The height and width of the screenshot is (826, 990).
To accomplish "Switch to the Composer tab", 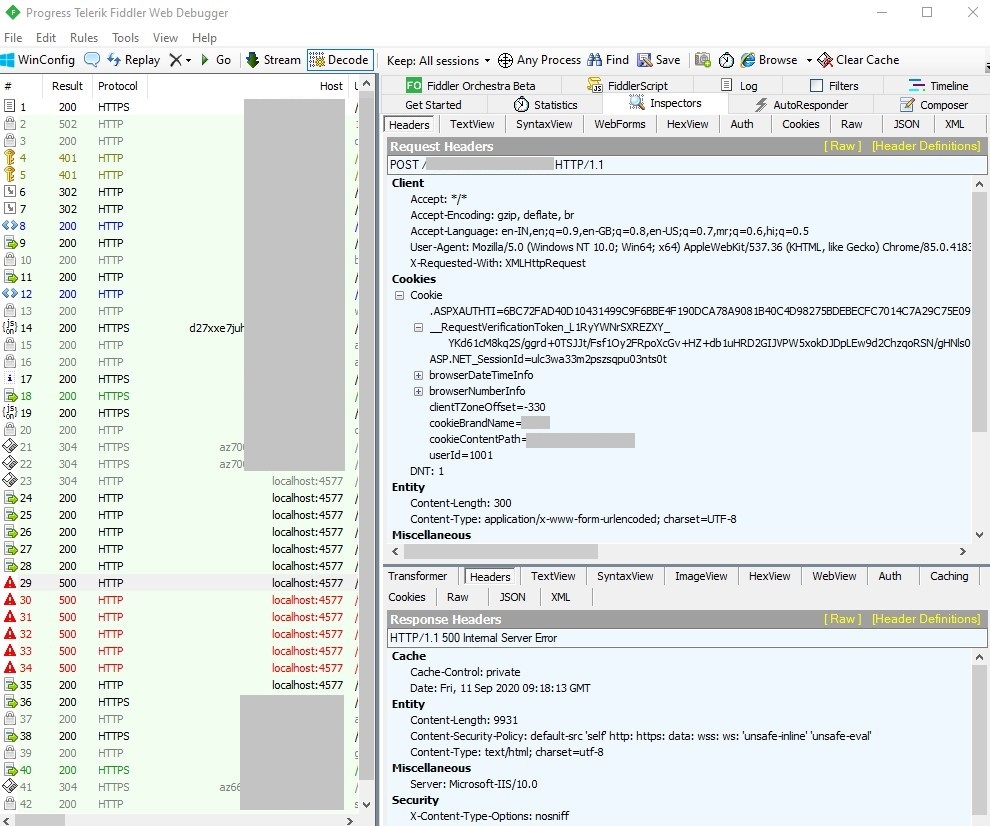I will 934,105.
